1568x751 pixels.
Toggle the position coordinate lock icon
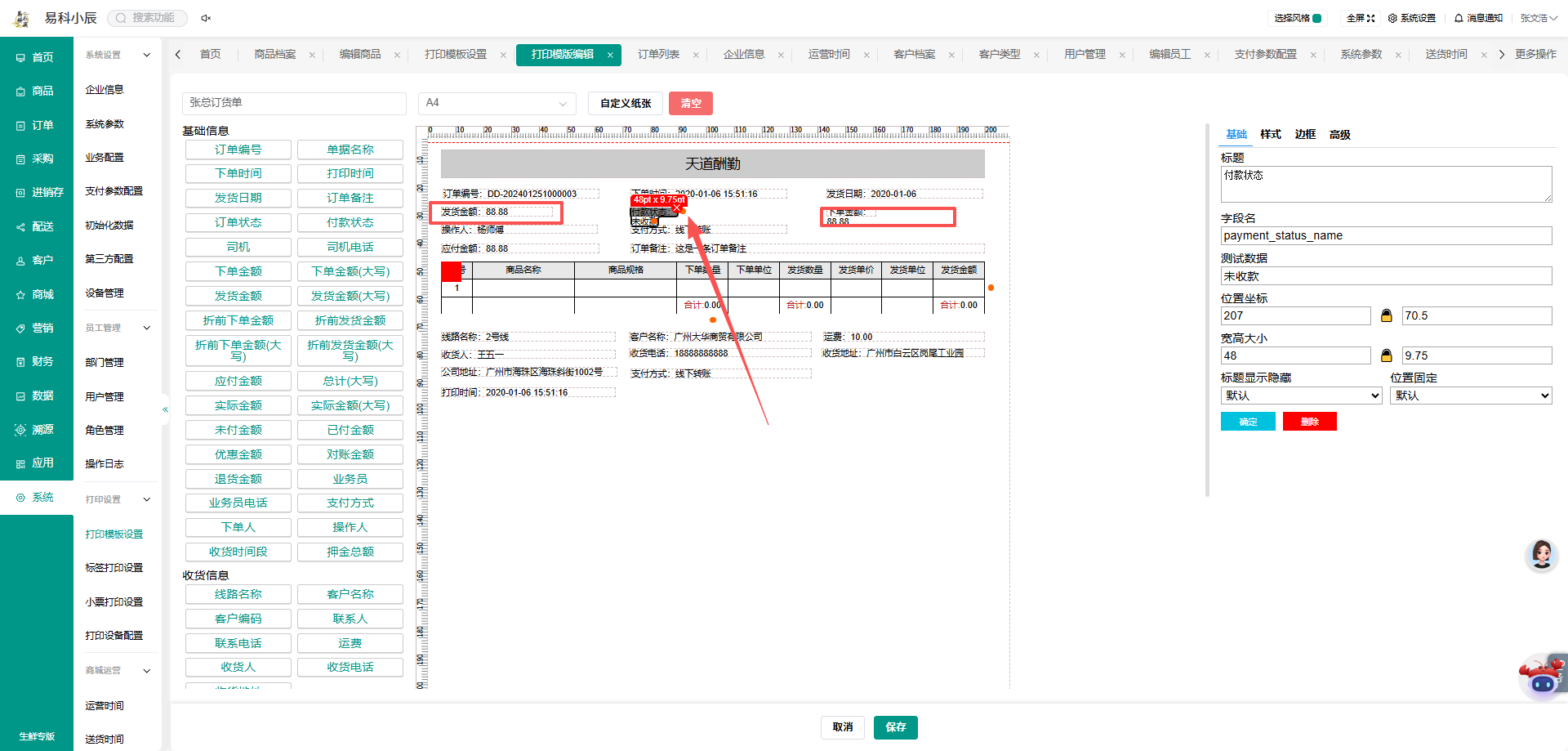point(1386,315)
